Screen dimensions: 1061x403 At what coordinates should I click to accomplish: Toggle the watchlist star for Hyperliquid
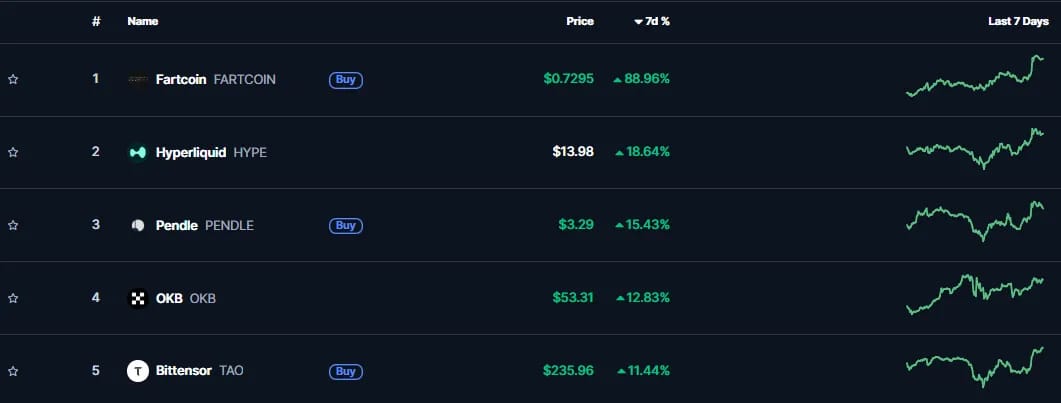coord(13,153)
